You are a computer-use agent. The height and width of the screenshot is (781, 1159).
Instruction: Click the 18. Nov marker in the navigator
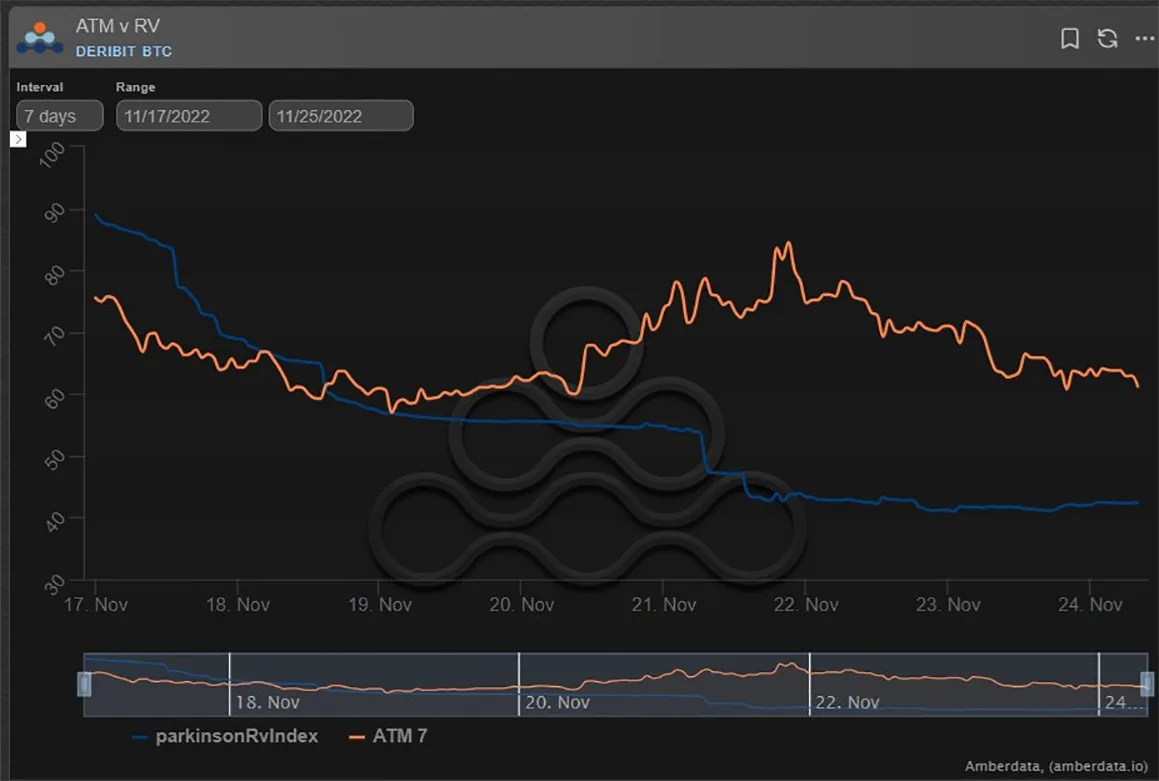(267, 702)
